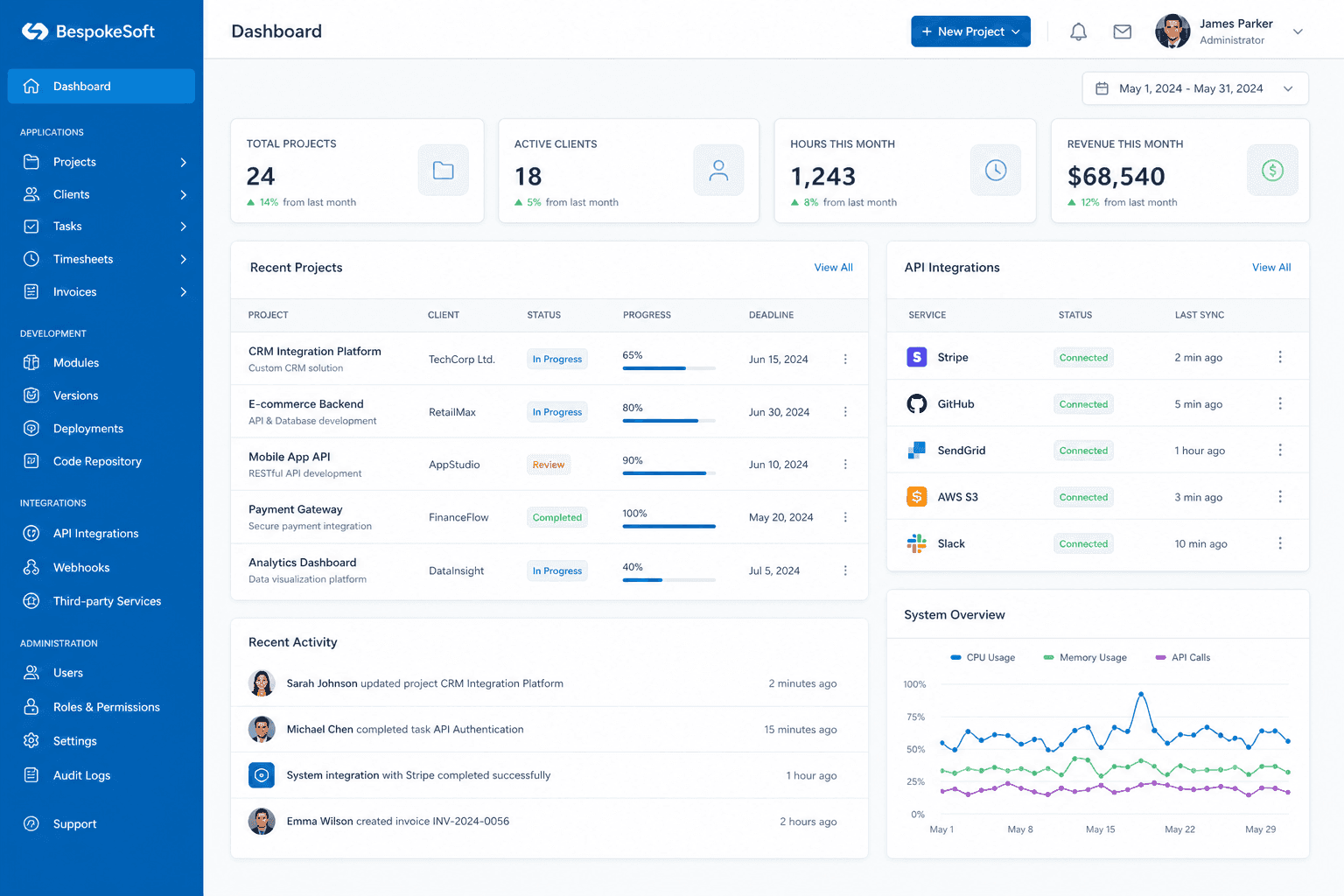Click the CPU usage peak point on chart

(1140, 695)
